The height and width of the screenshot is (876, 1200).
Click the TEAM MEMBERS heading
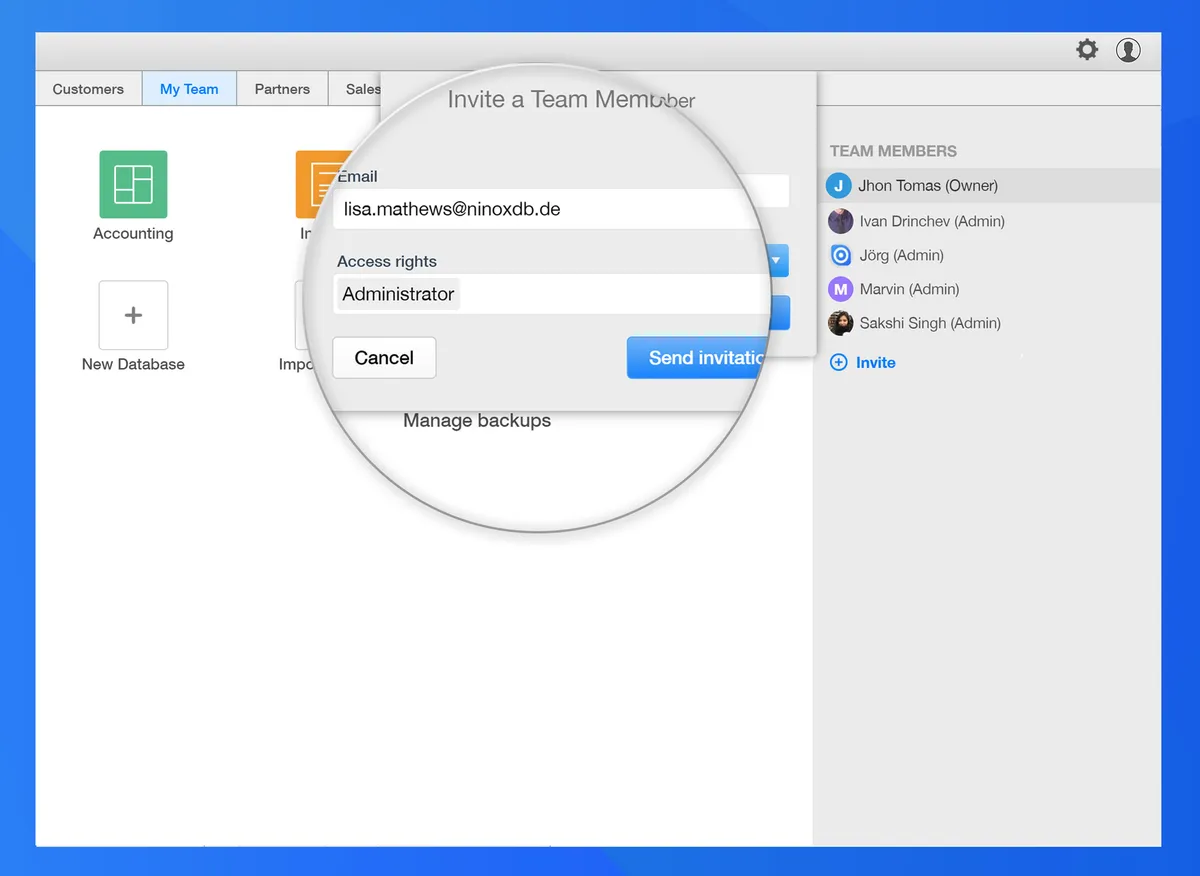(x=893, y=151)
